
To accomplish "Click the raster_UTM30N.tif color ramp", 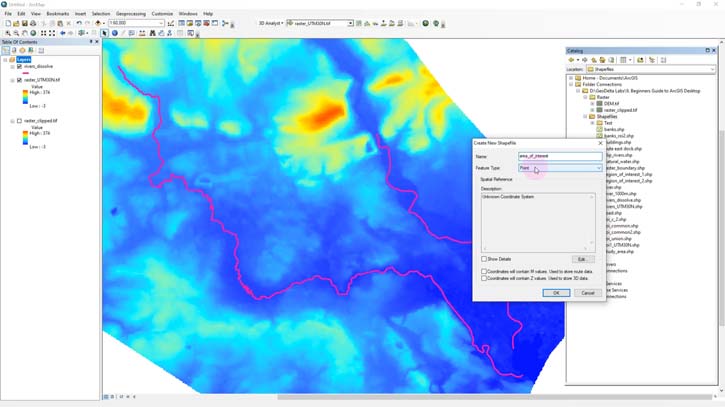I will (x=25, y=97).
